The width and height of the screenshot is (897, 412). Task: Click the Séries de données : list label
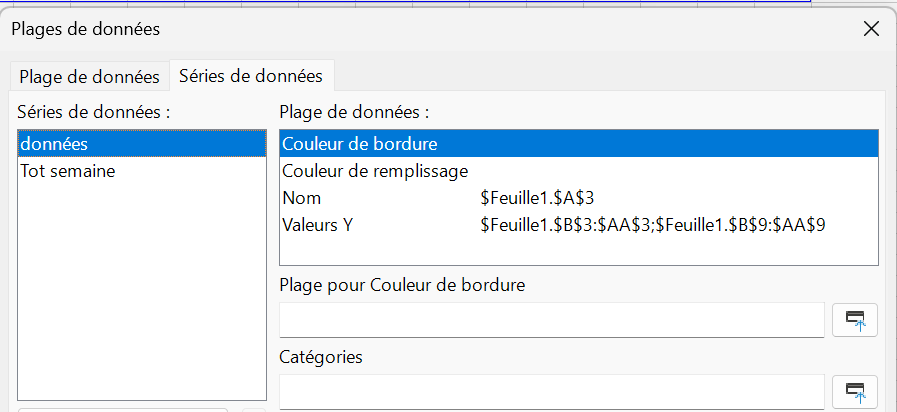click(94, 111)
